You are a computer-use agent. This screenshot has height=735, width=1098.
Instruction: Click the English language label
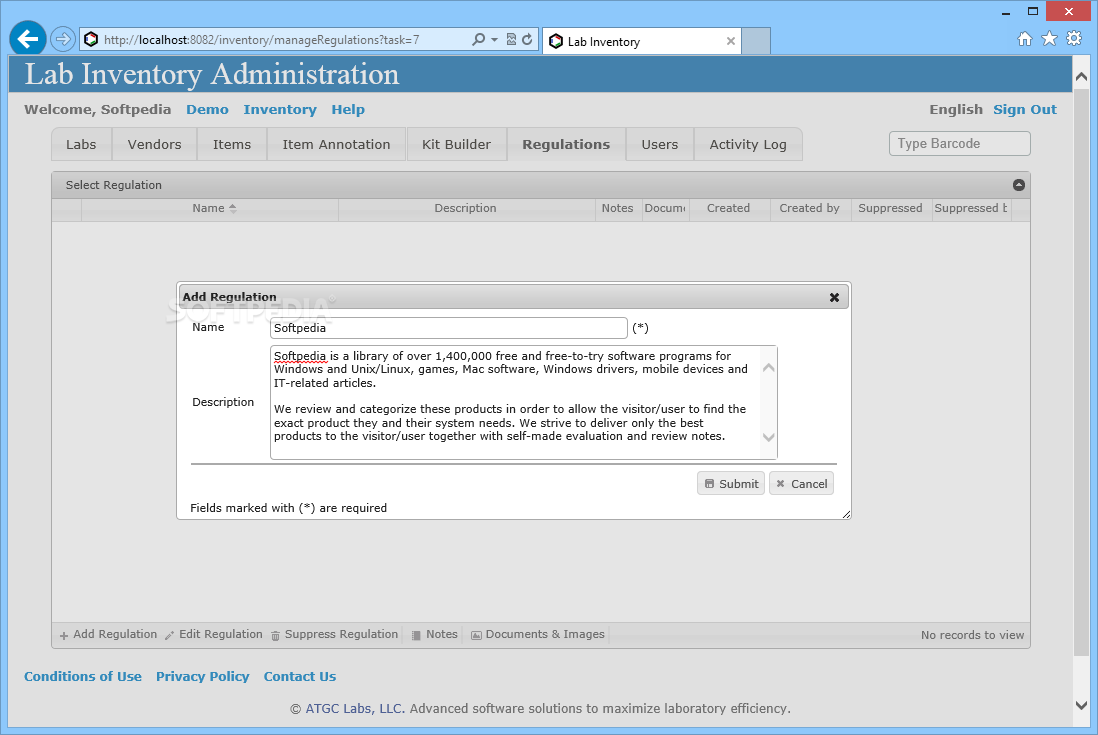pos(956,109)
